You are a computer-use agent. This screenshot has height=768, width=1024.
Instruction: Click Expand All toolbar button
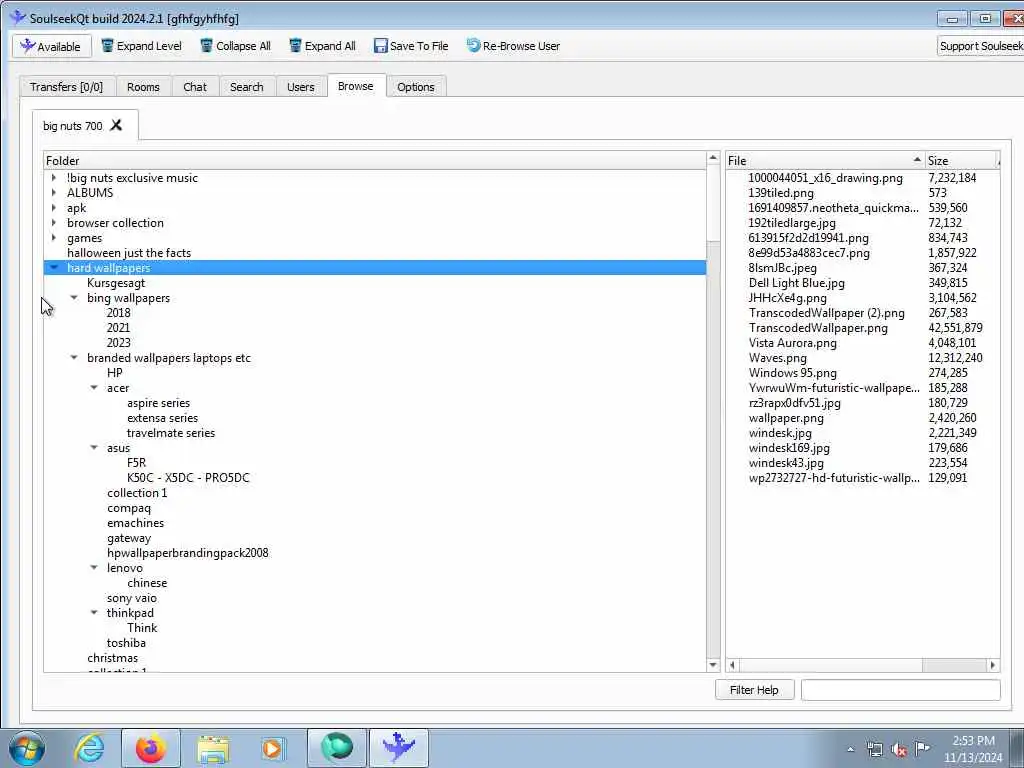coord(323,46)
